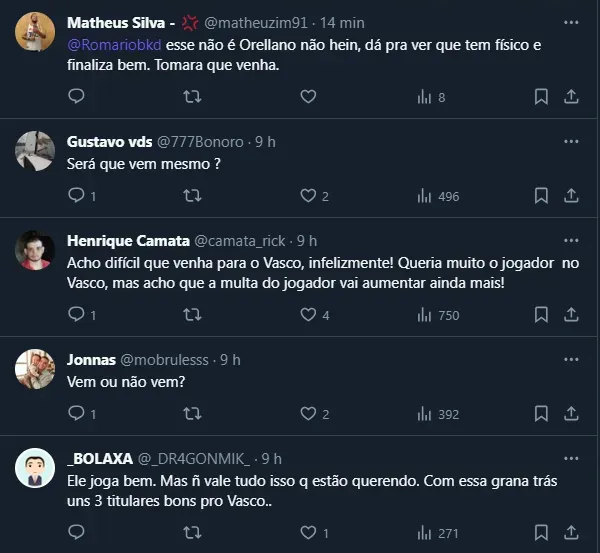Screen dimensions: 600x553
Task: Open more options menu on Henrique Camata's tweet
Action: point(571,240)
